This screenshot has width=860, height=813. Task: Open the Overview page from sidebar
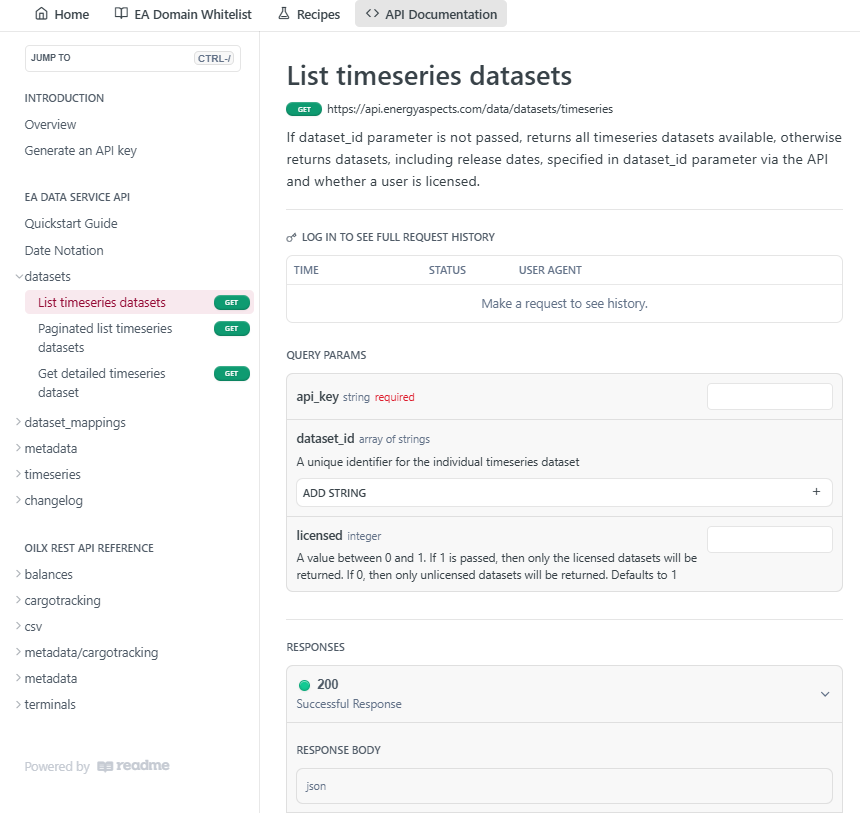click(50, 125)
